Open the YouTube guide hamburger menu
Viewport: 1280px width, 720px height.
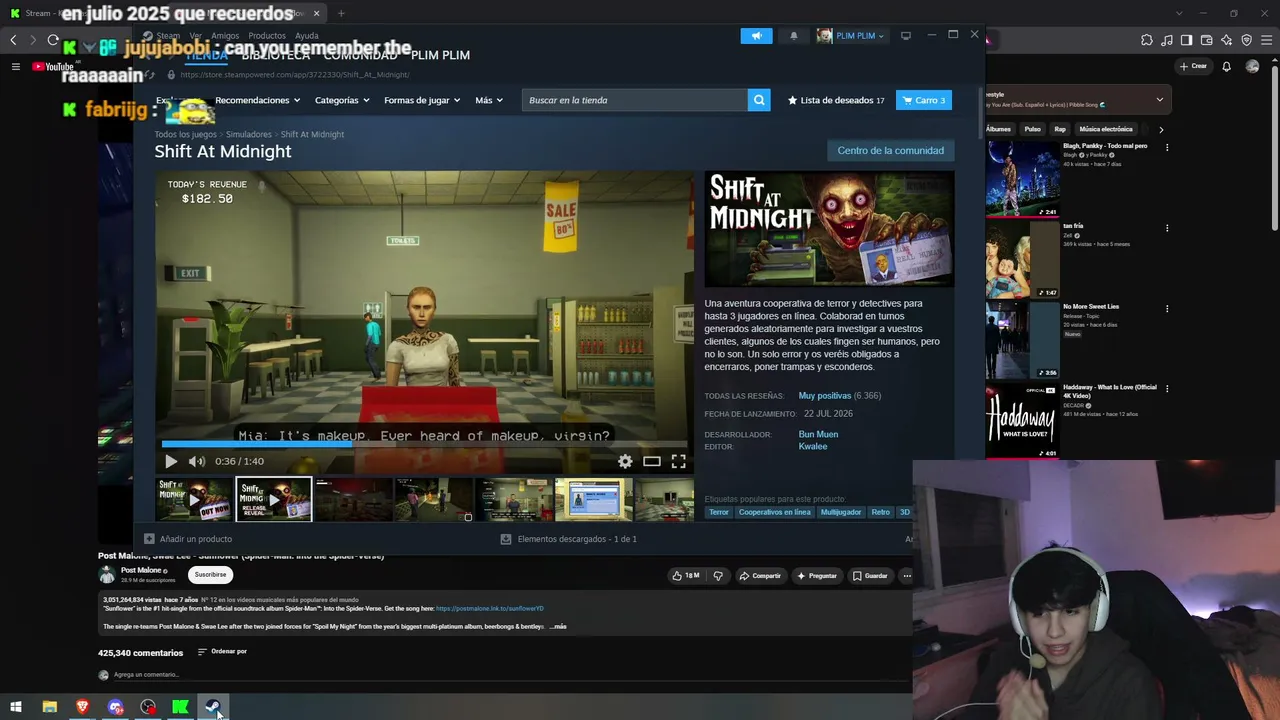pos(15,67)
